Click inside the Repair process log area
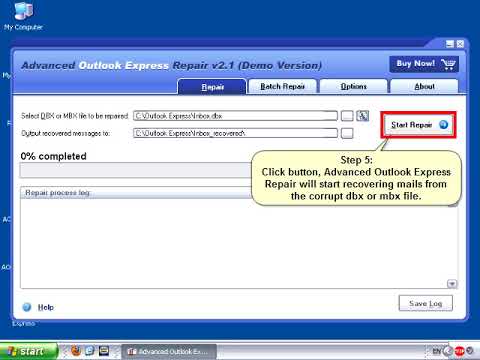The height and width of the screenshot is (360, 480). tap(233, 243)
